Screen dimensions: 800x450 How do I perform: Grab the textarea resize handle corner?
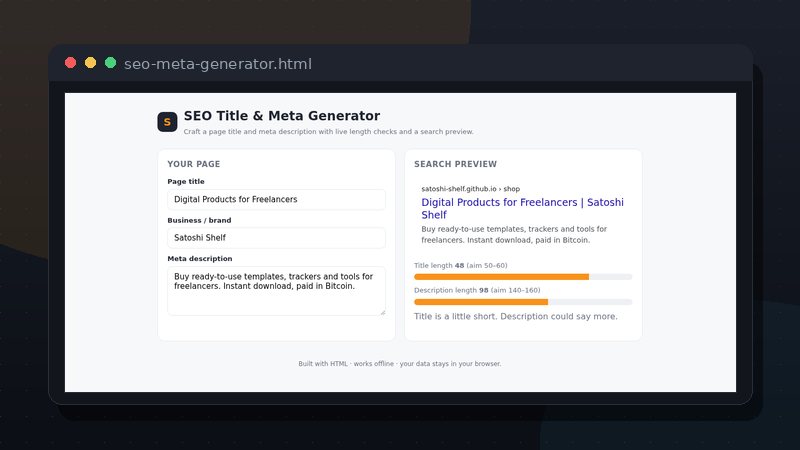(383, 312)
